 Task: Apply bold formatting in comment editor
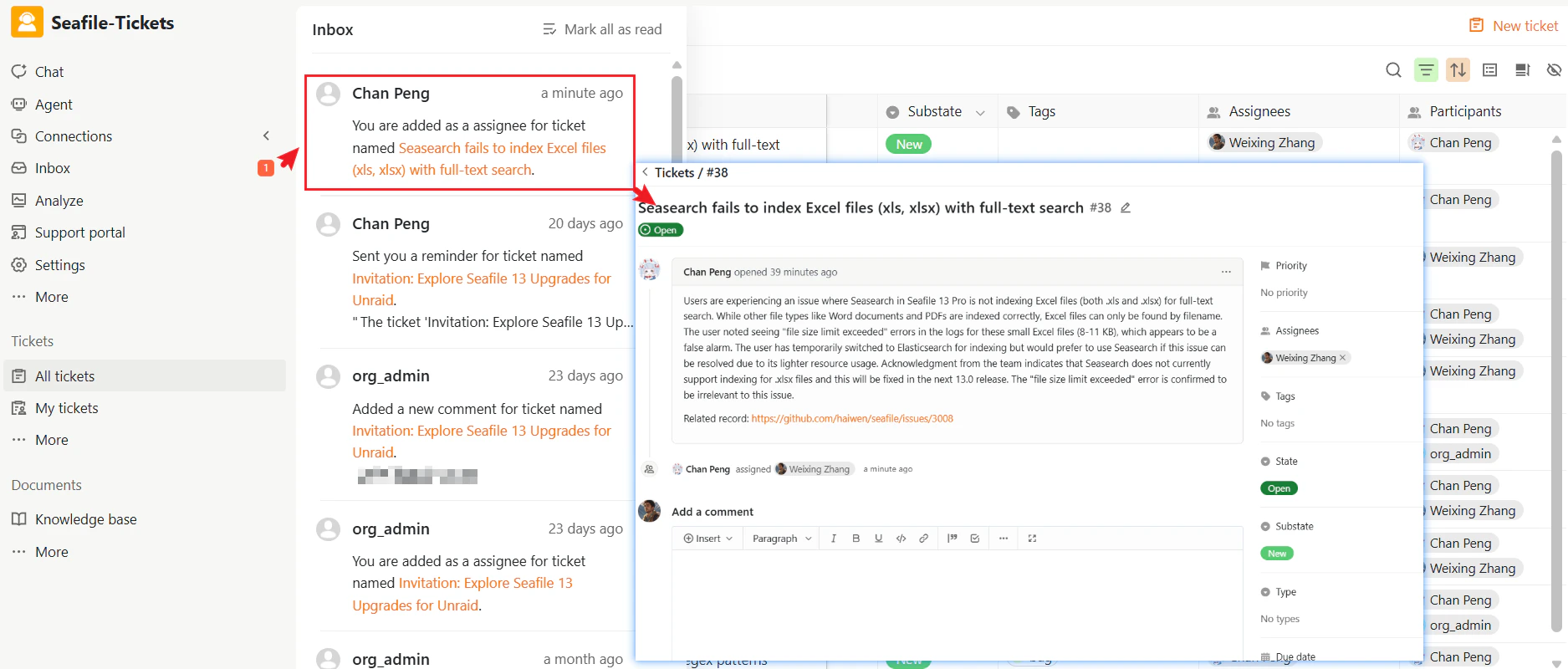(856, 539)
